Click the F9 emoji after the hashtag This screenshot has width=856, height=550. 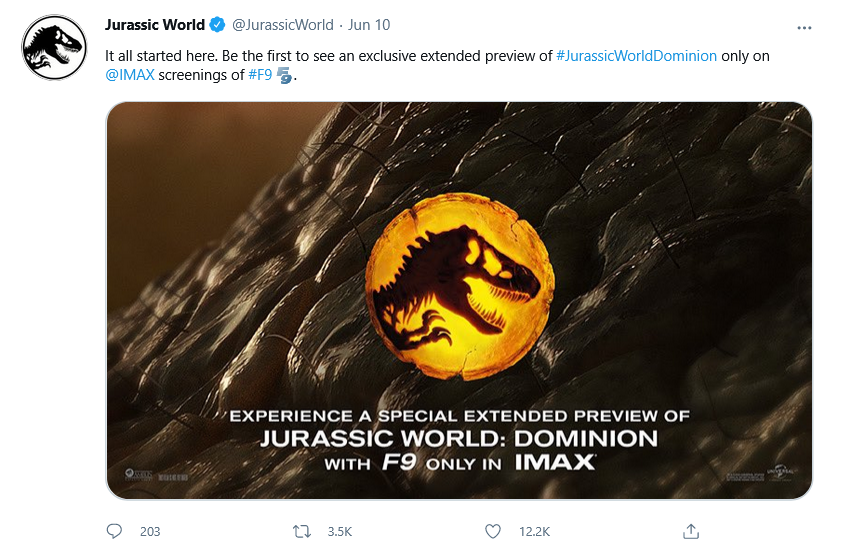284,75
